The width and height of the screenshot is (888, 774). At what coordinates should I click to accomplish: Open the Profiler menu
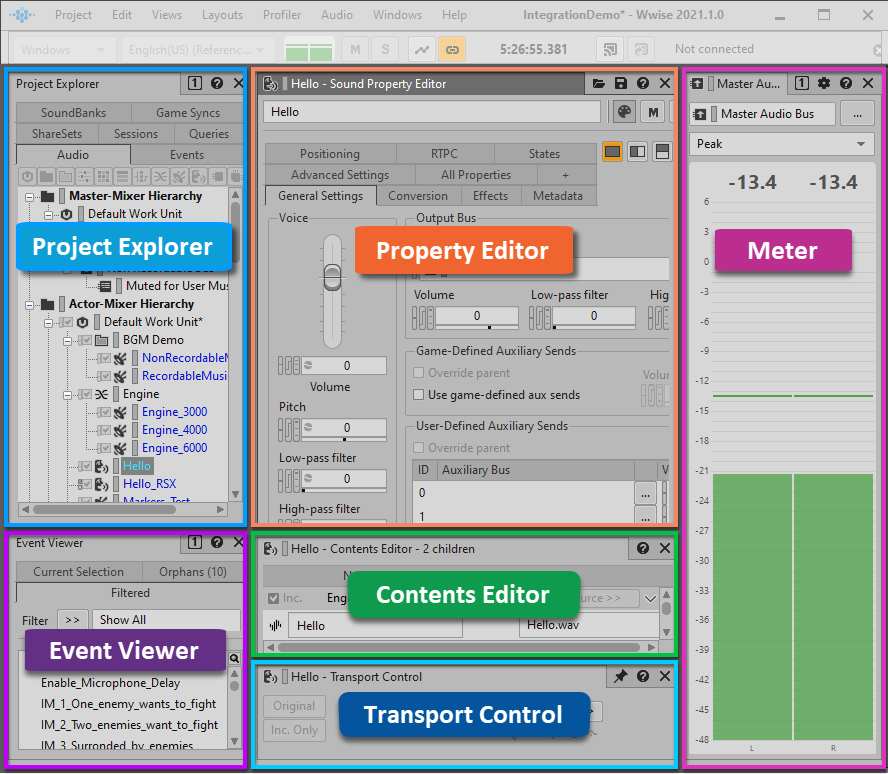click(282, 15)
